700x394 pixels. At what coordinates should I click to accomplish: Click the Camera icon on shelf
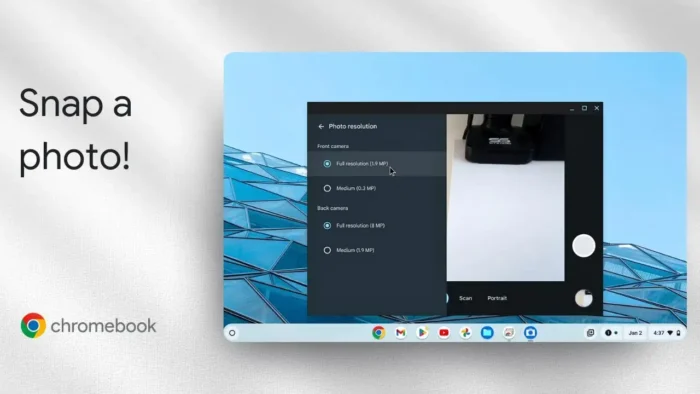pos(530,333)
